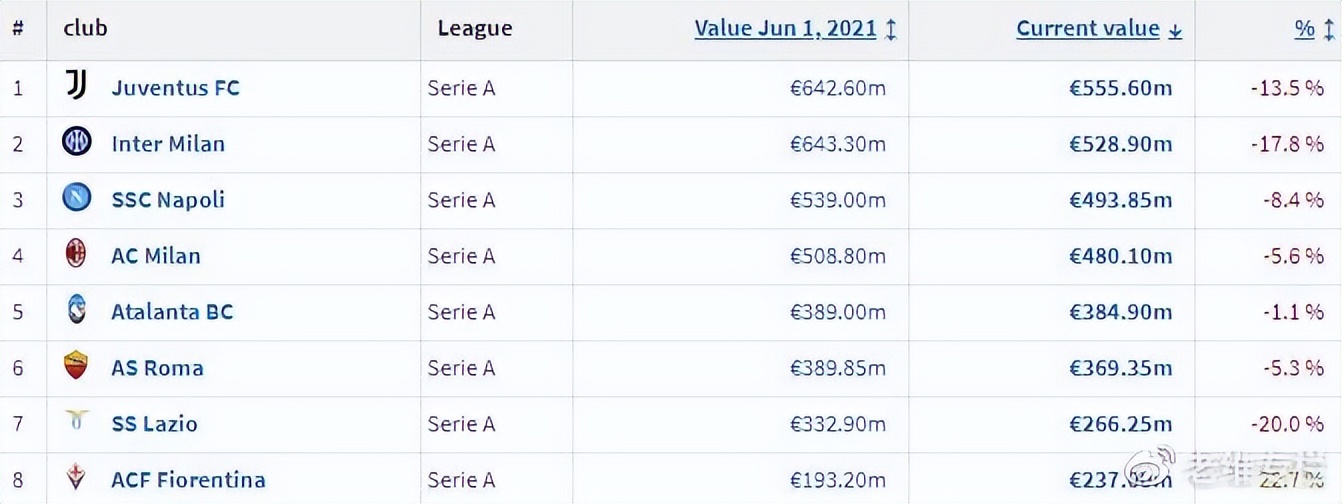The image size is (1342, 504).
Task: Click the Atalanta BC club crest icon
Action: 76,311
